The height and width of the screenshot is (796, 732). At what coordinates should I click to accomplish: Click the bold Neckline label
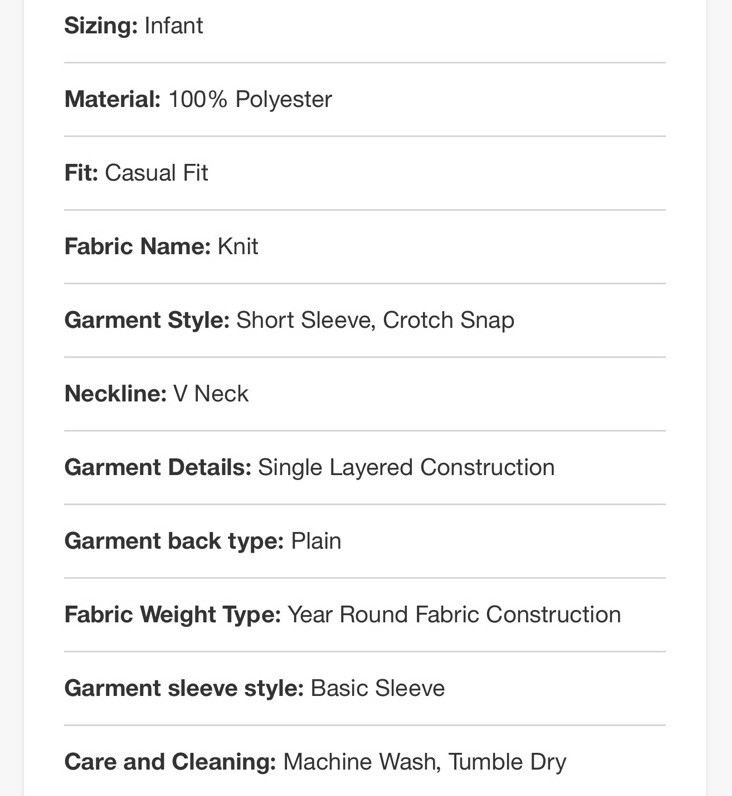[116, 394]
